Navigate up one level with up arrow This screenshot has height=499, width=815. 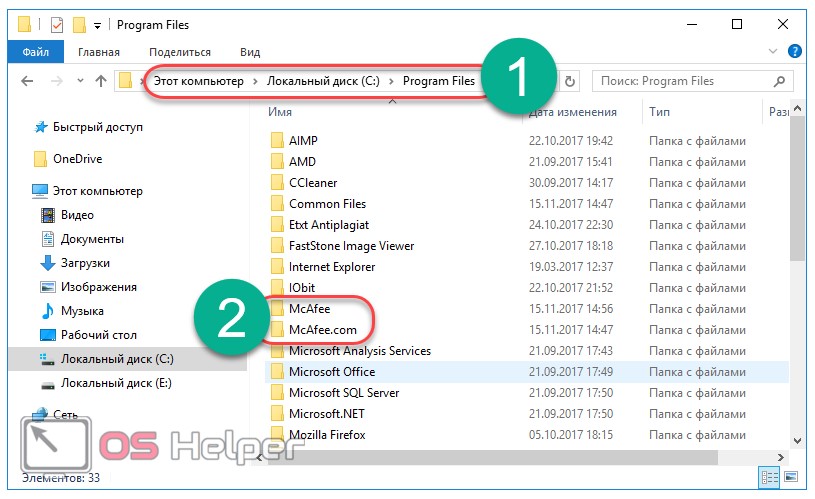coord(101,82)
